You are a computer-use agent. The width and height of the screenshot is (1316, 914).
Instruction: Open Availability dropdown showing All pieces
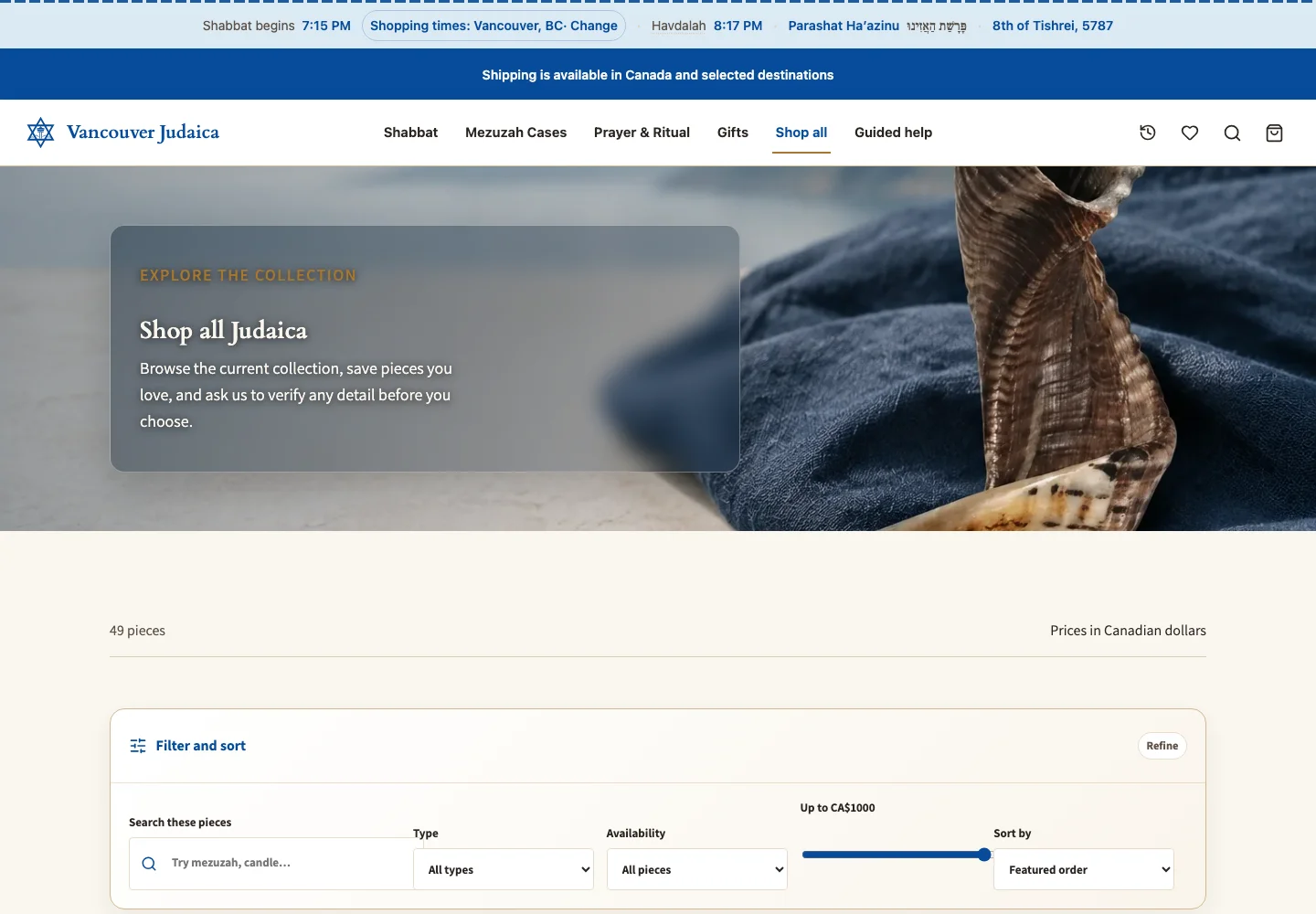coord(697,869)
